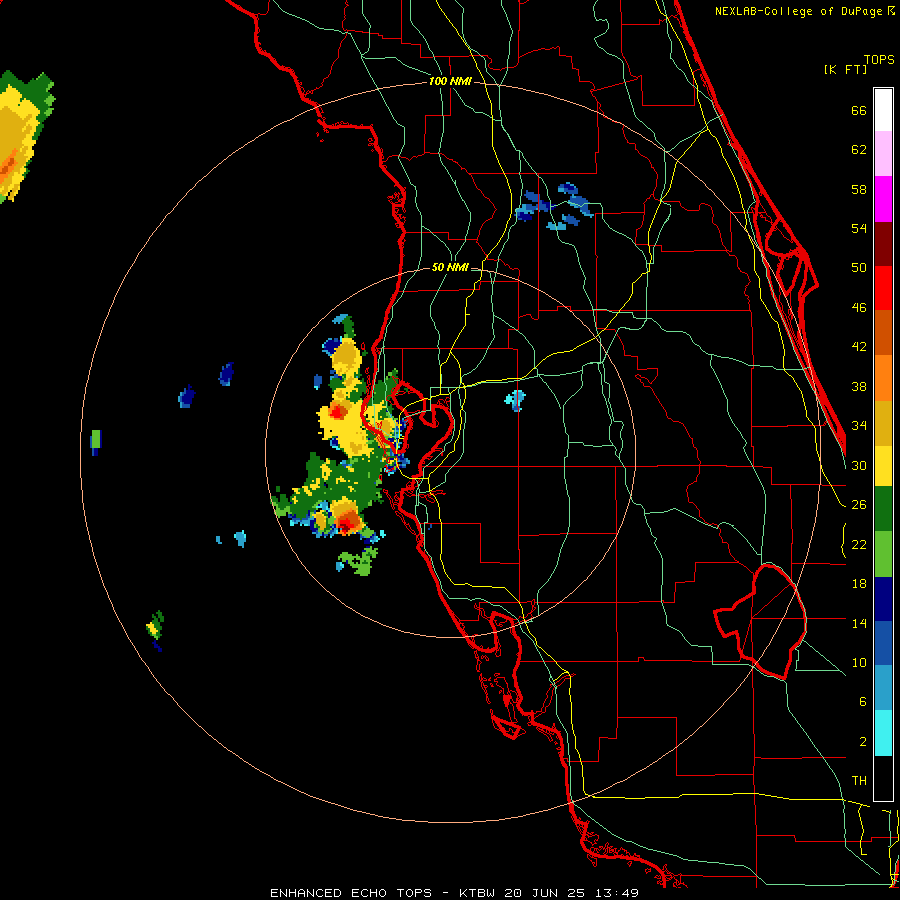Click the 42 legend value

click(859, 347)
